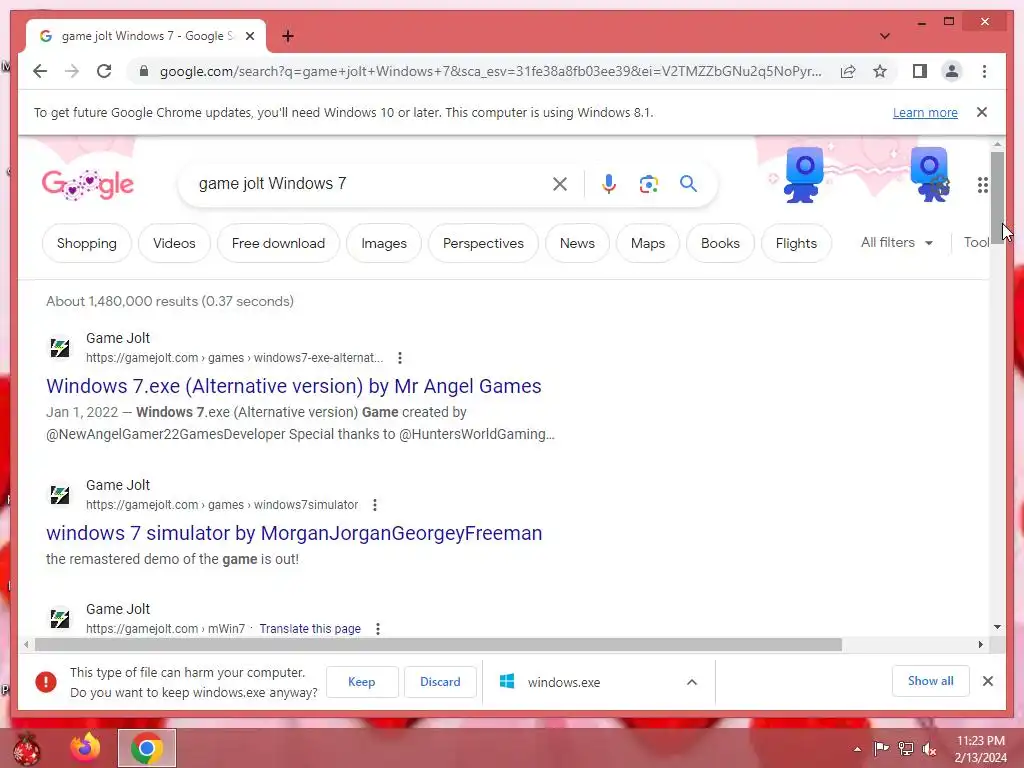Screen dimensions: 1024x768
Task: Open options for the mWin7 result
Action: [x=377, y=629]
